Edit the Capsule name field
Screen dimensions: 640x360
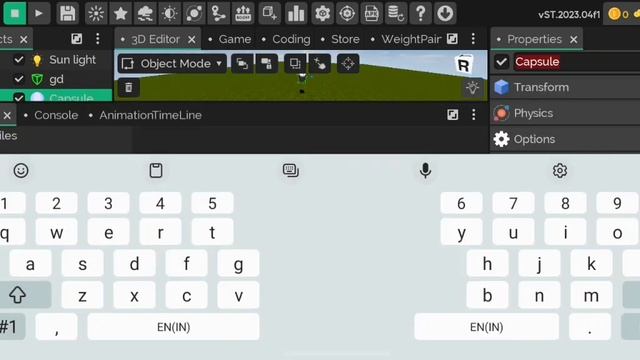coord(576,62)
